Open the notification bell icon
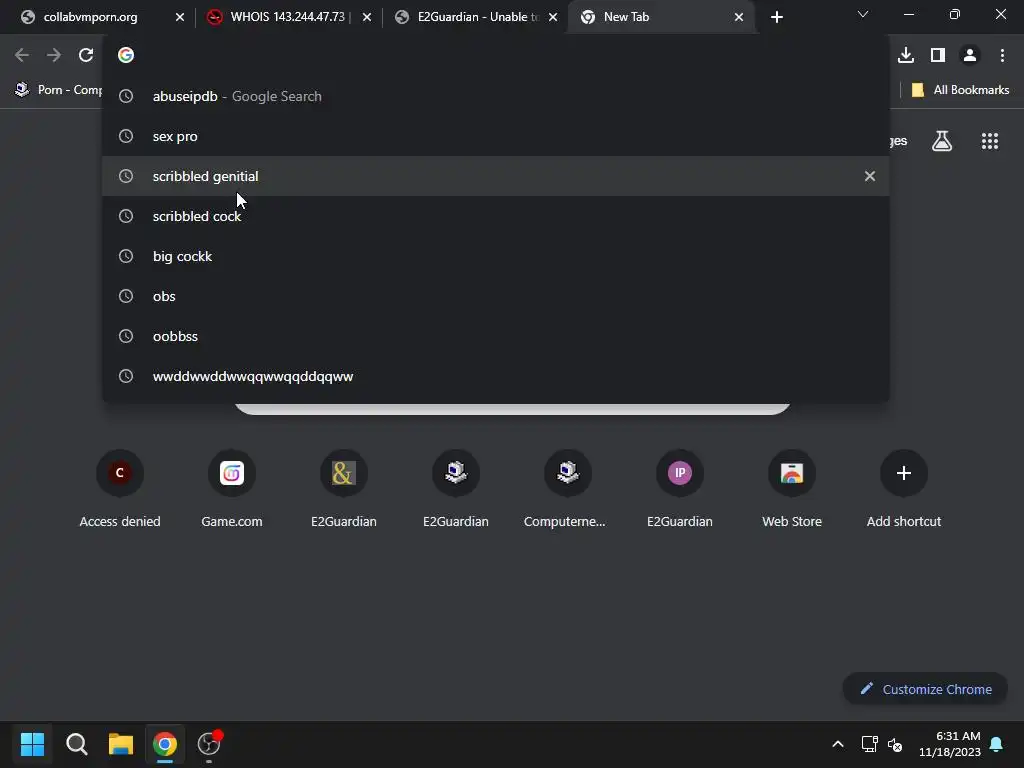The height and width of the screenshot is (768, 1024). tap(997, 744)
